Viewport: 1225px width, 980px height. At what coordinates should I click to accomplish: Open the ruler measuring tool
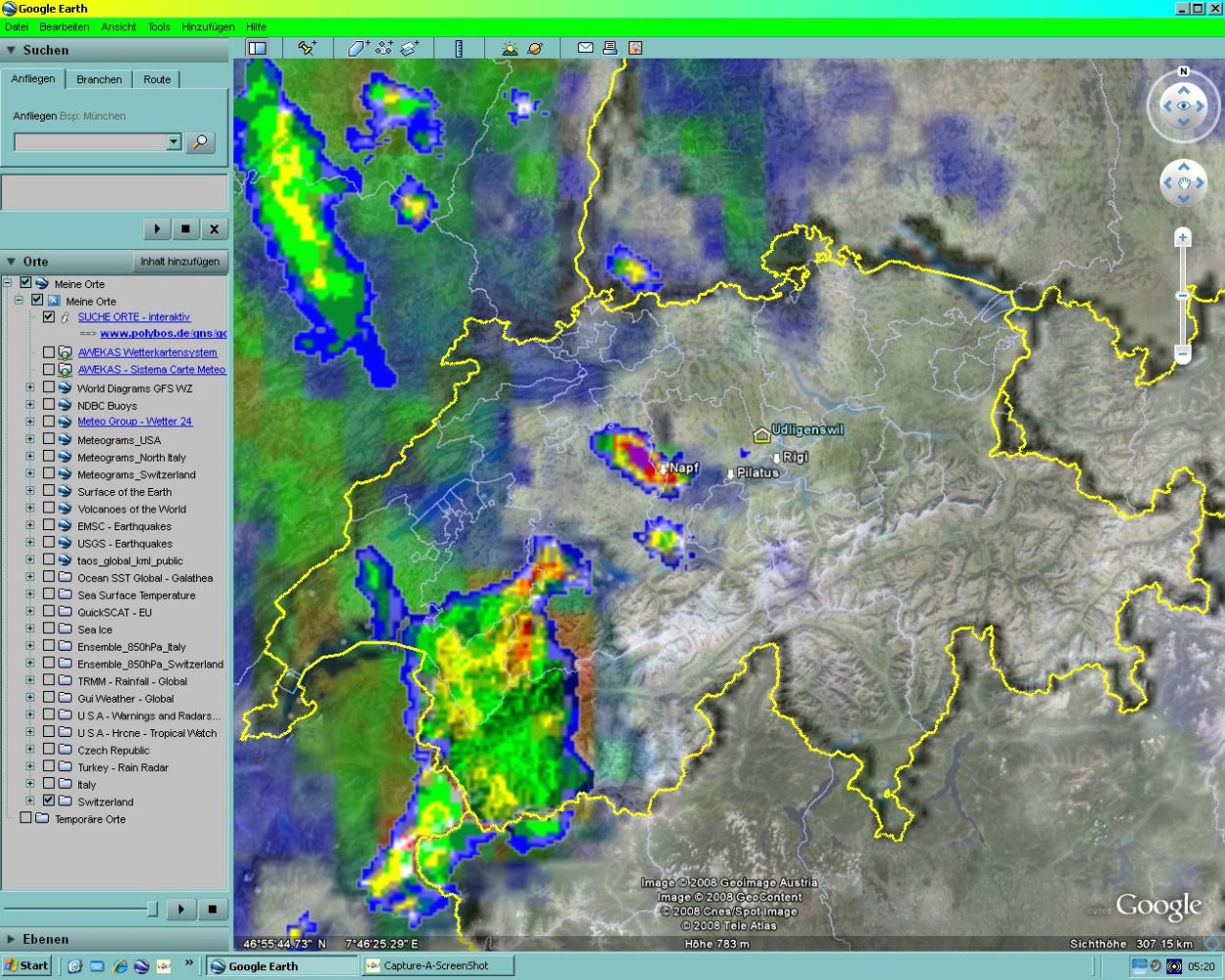(458, 47)
